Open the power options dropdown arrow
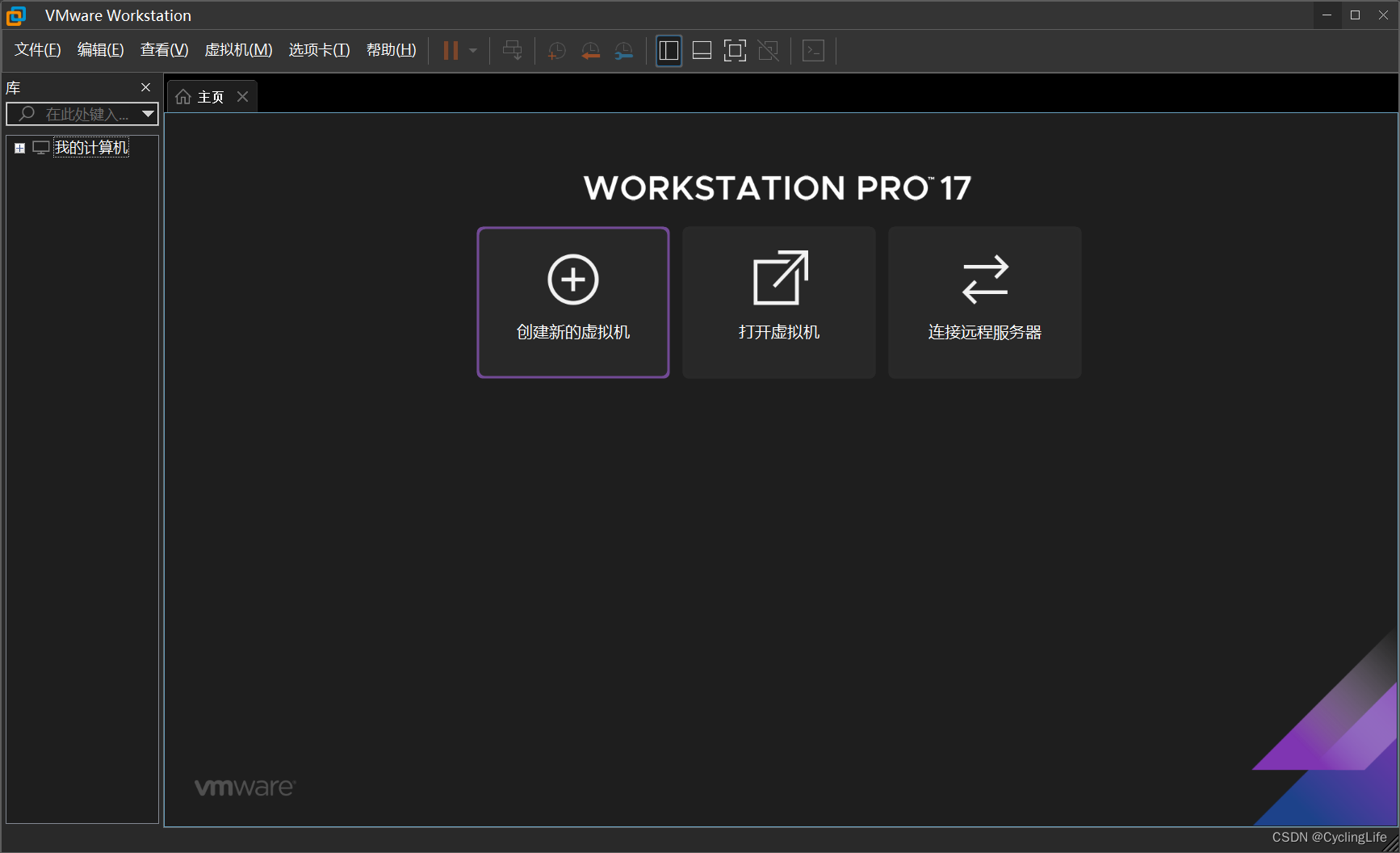Viewport: 1400px width, 853px height. pos(473,51)
